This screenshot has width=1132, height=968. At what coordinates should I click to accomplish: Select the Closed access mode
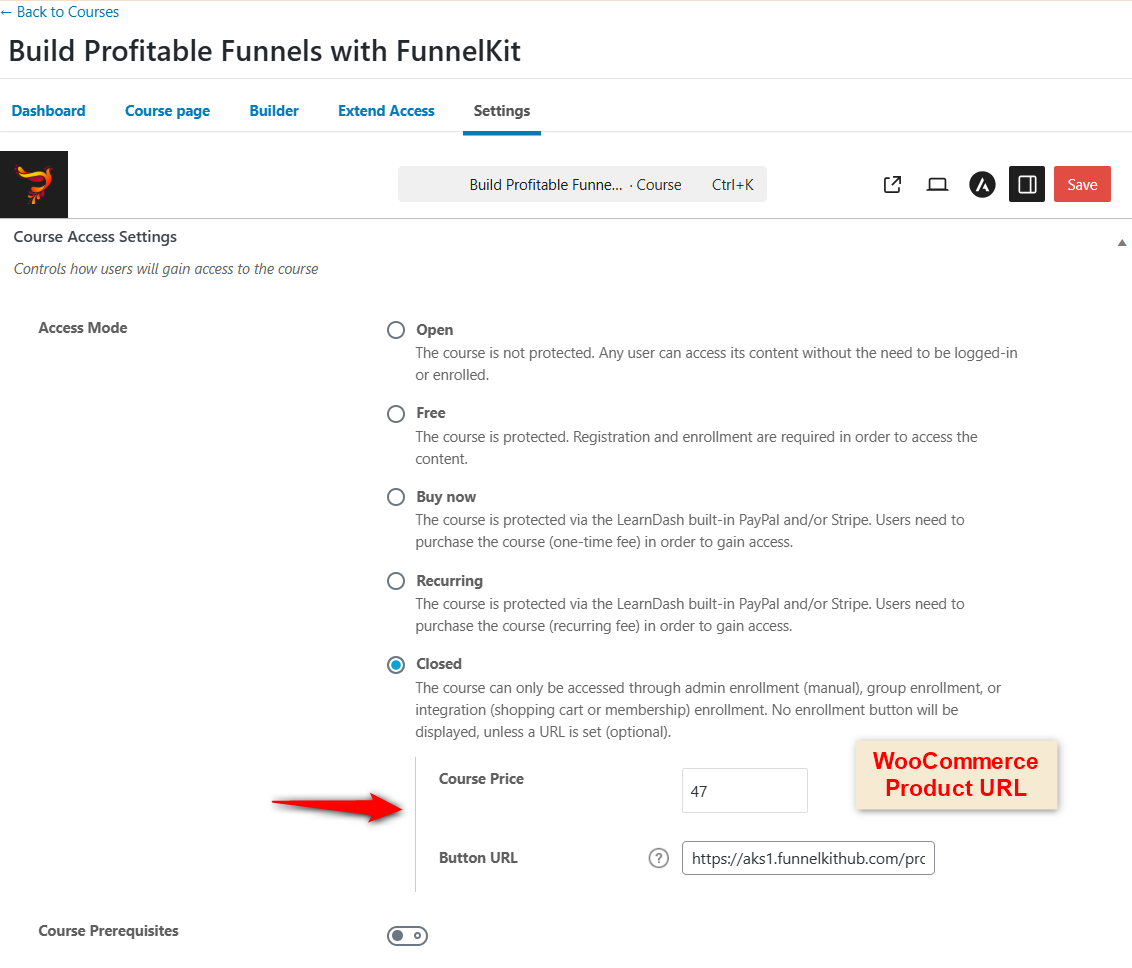coord(396,664)
